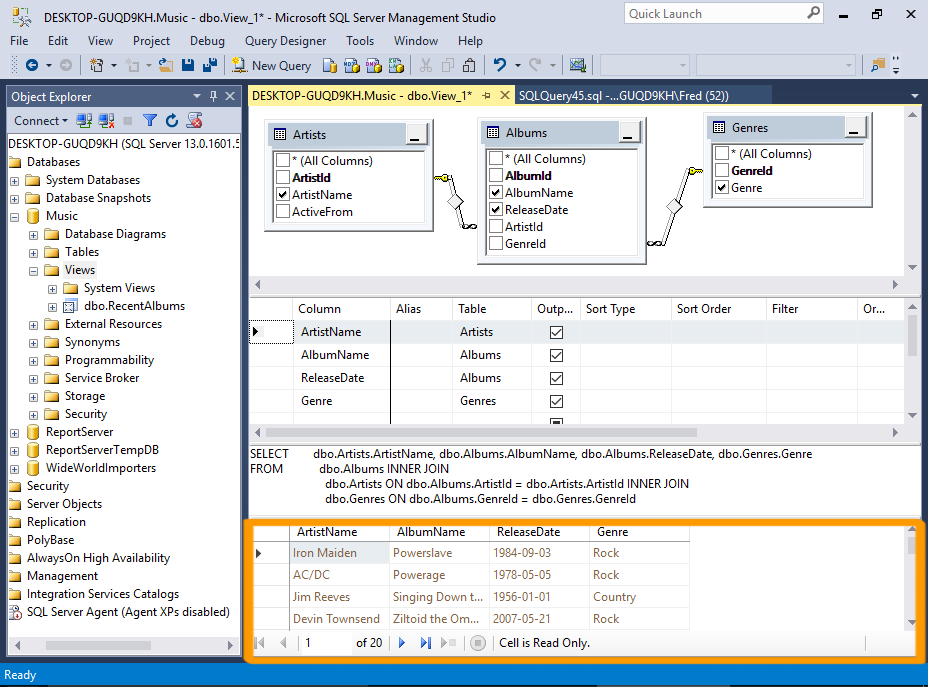Viewport: 928px width, 687px height.
Task: Go to next record in results
Action: pyautogui.click(x=402, y=643)
